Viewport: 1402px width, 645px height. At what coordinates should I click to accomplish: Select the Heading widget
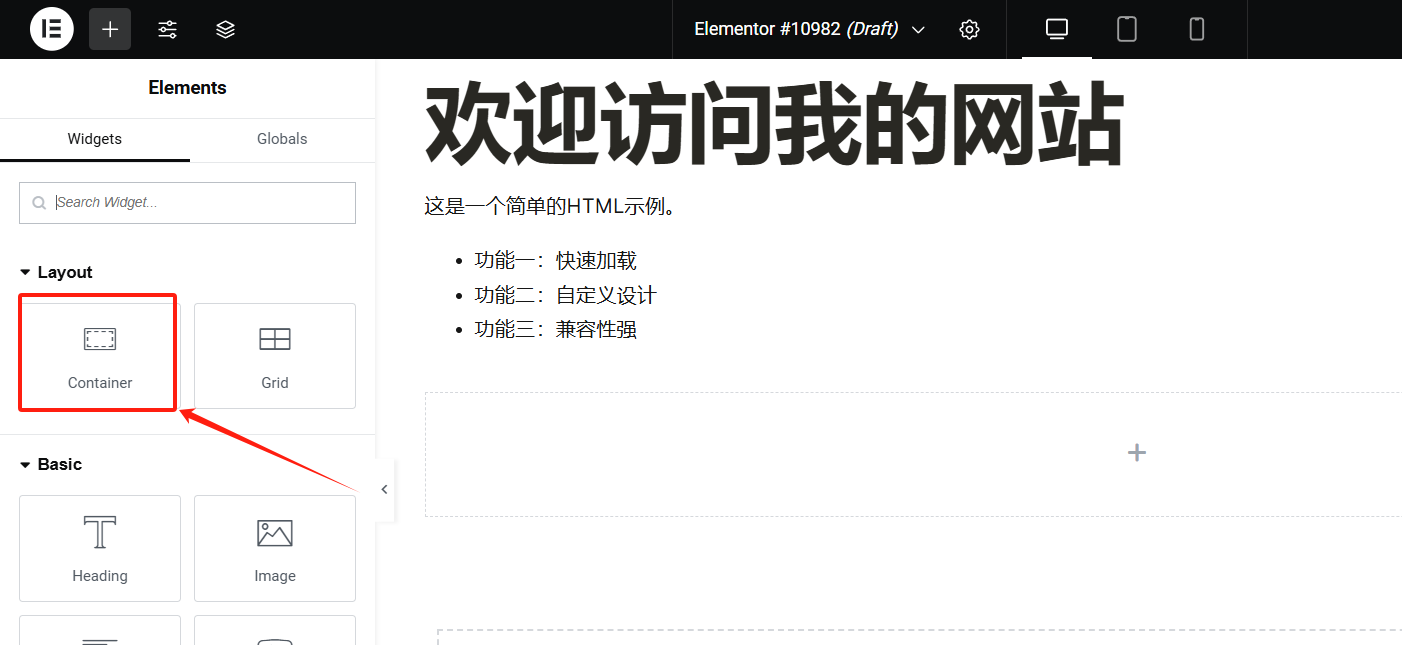tap(99, 548)
